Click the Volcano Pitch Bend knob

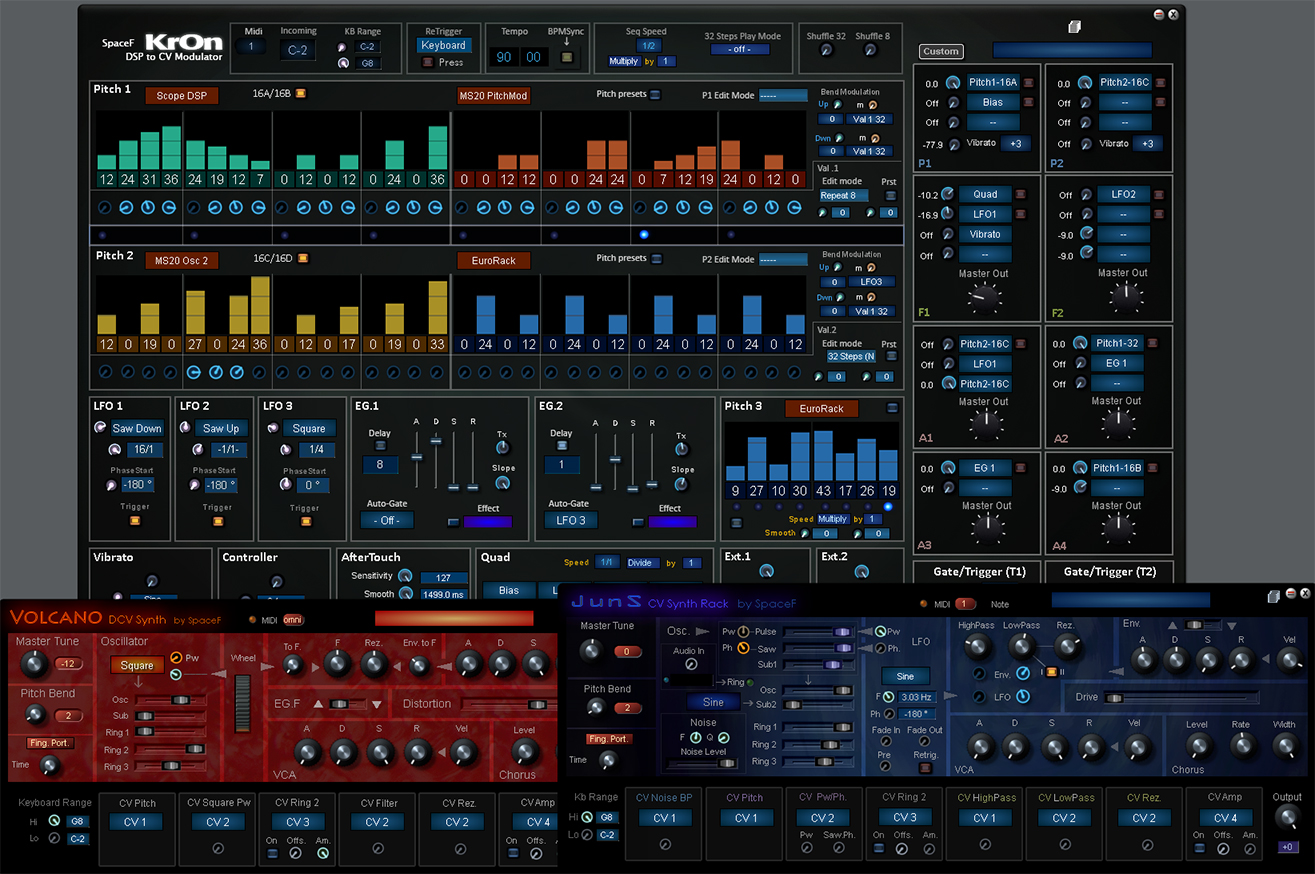click(x=35, y=715)
